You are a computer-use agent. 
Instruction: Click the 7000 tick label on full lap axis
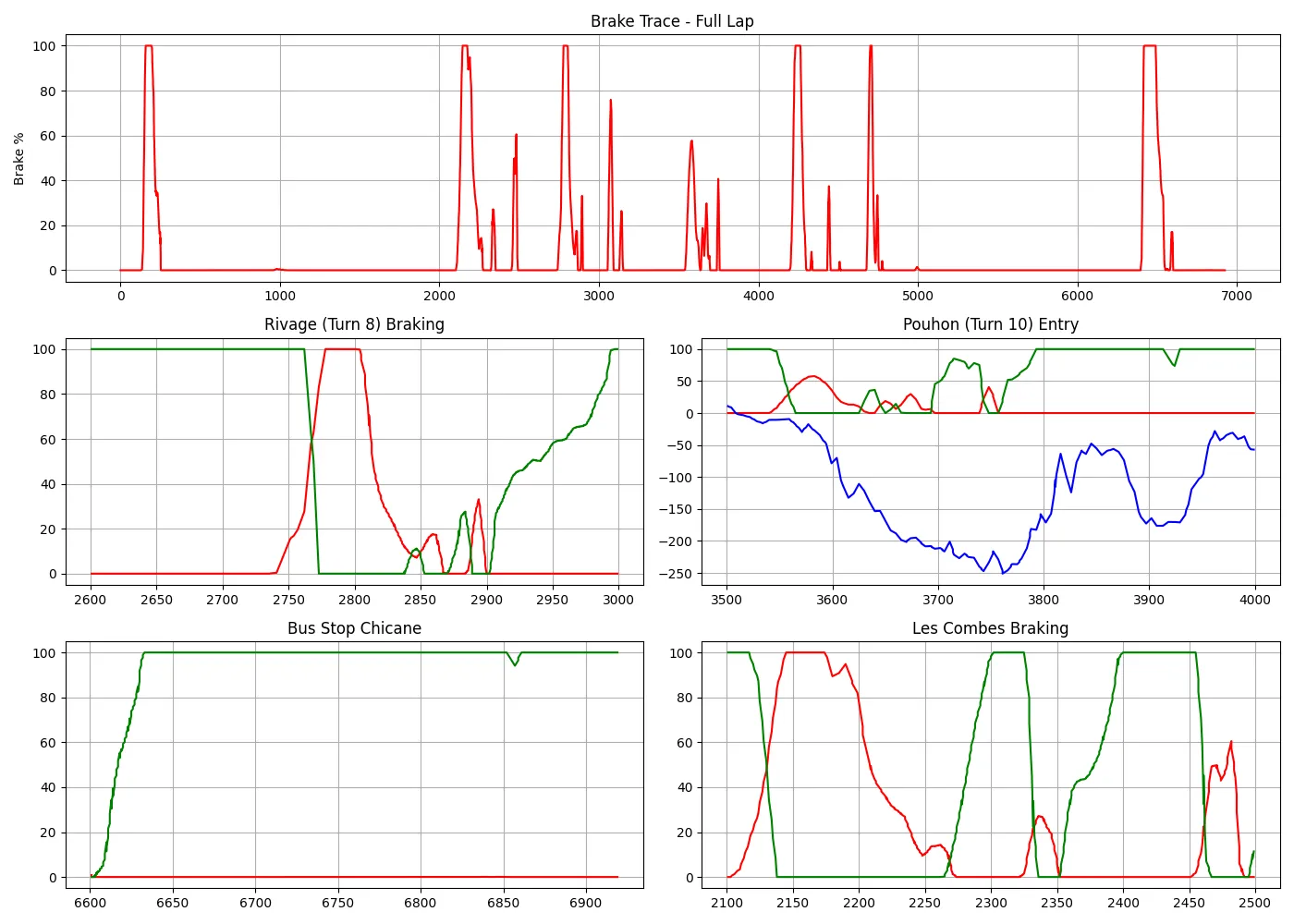pyautogui.click(x=1236, y=296)
